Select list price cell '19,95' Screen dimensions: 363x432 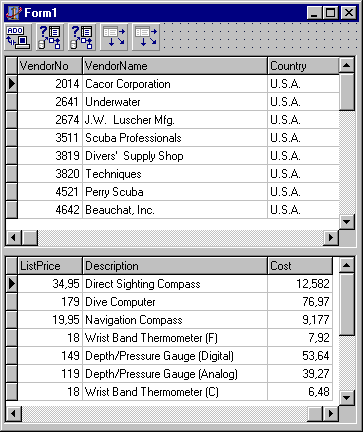coord(50,320)
